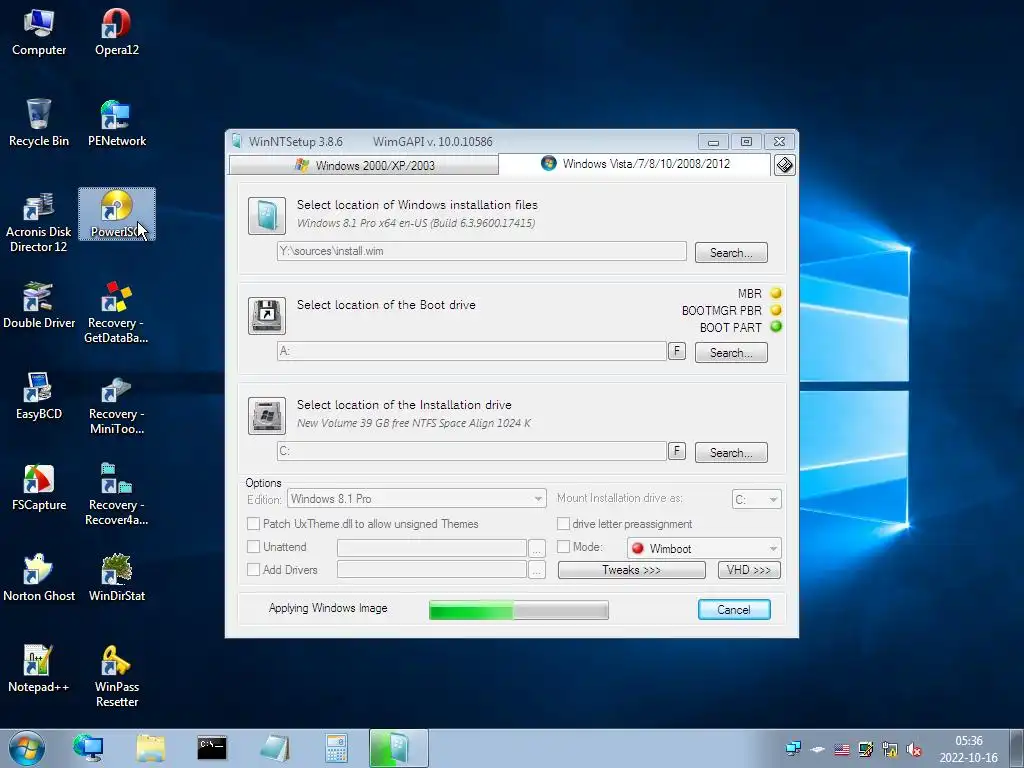Viewport: 1024px width, 768px height.
Task: Open Recovery - Recover4all shortcut
Action: 116,494
